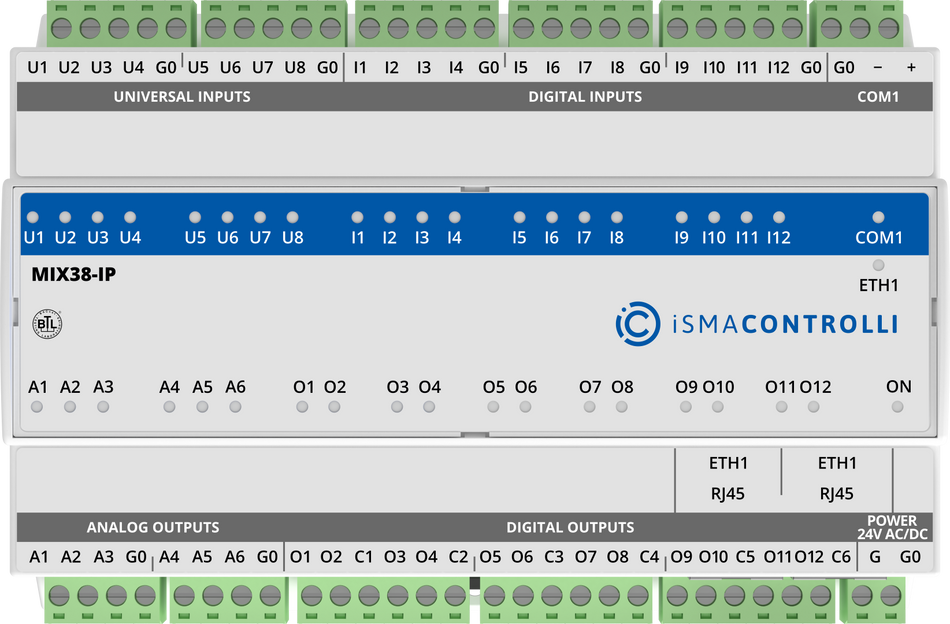Click the MIX38-IP model name
Viewport: 950px width, 624px height.
click(74, 274)
